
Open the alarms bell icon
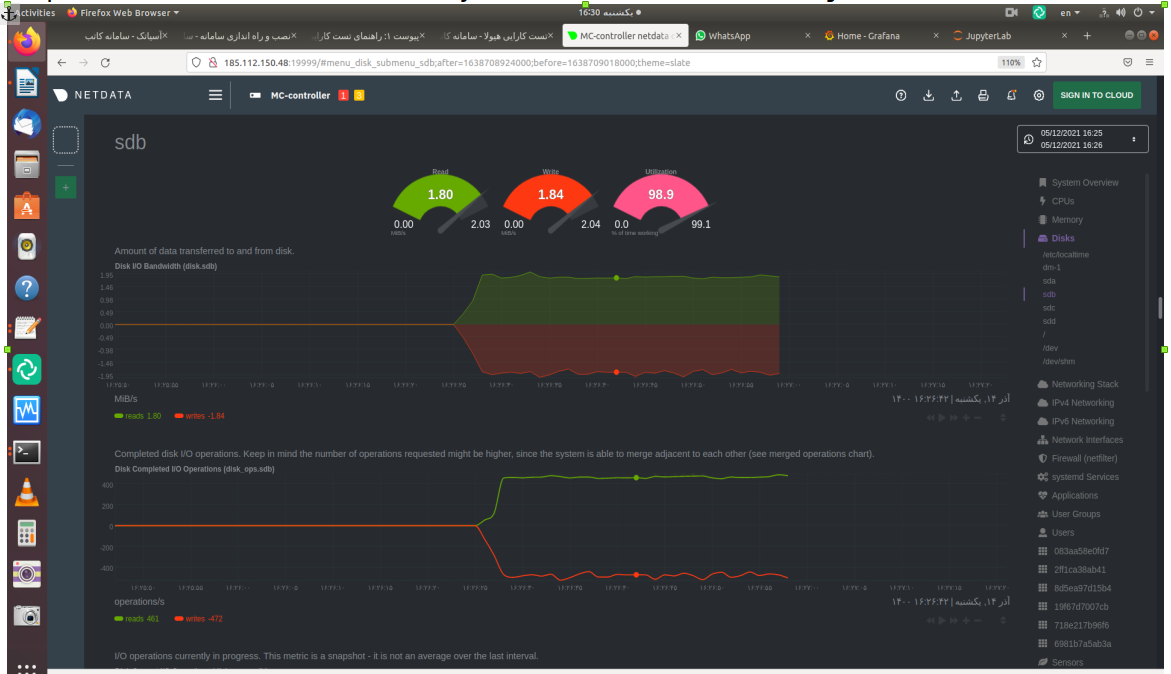pos(1011,95)
